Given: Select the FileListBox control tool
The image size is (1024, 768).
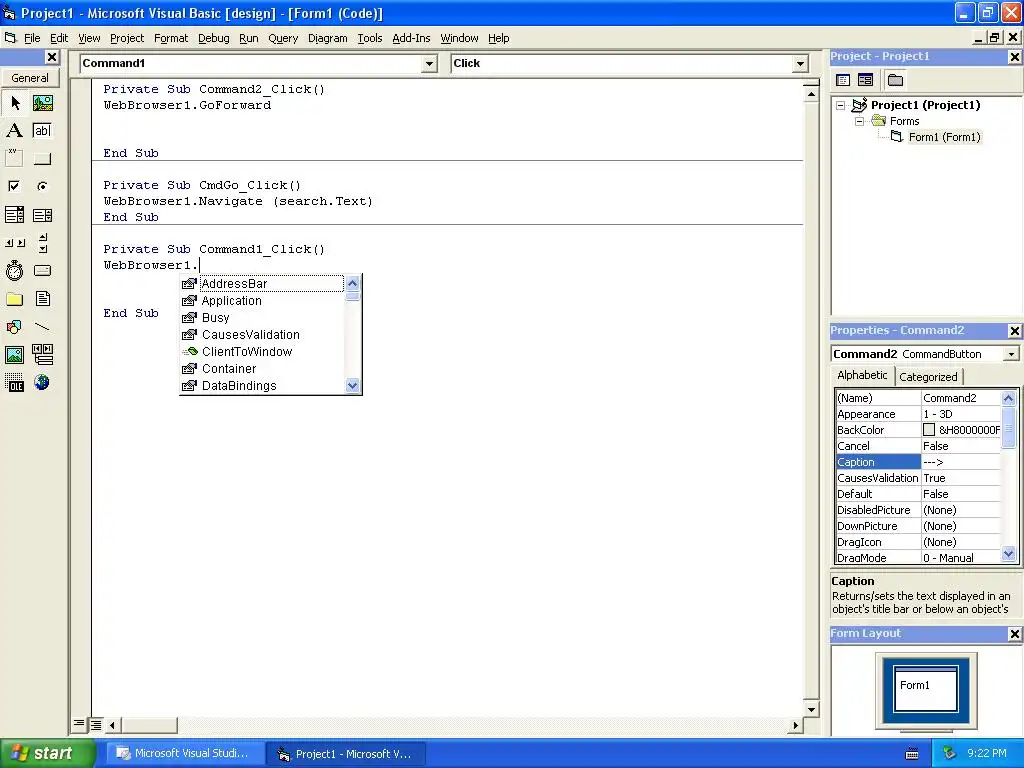Looking at the screenshot, I should click(x=42, y=299).
